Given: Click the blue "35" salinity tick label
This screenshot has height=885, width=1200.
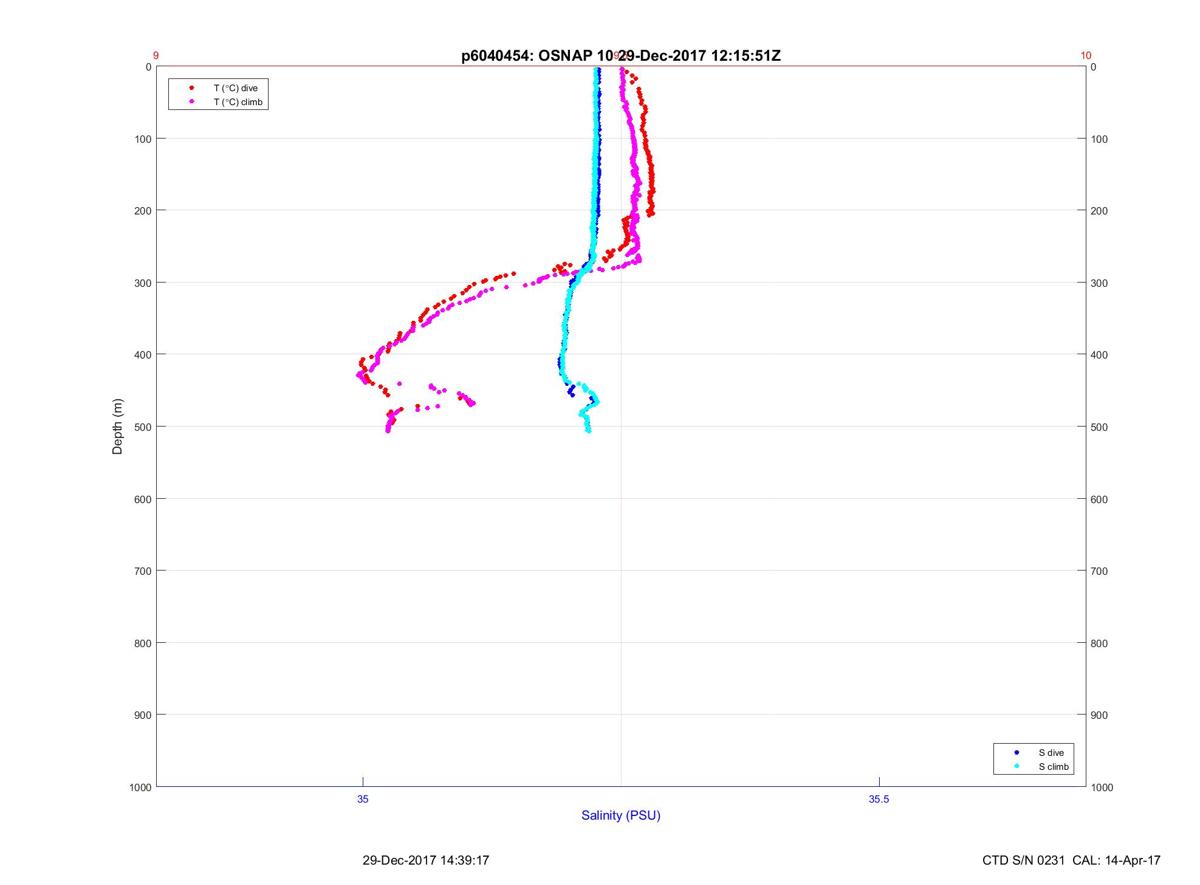Looking at the screenshot, I should pos(363,799).
